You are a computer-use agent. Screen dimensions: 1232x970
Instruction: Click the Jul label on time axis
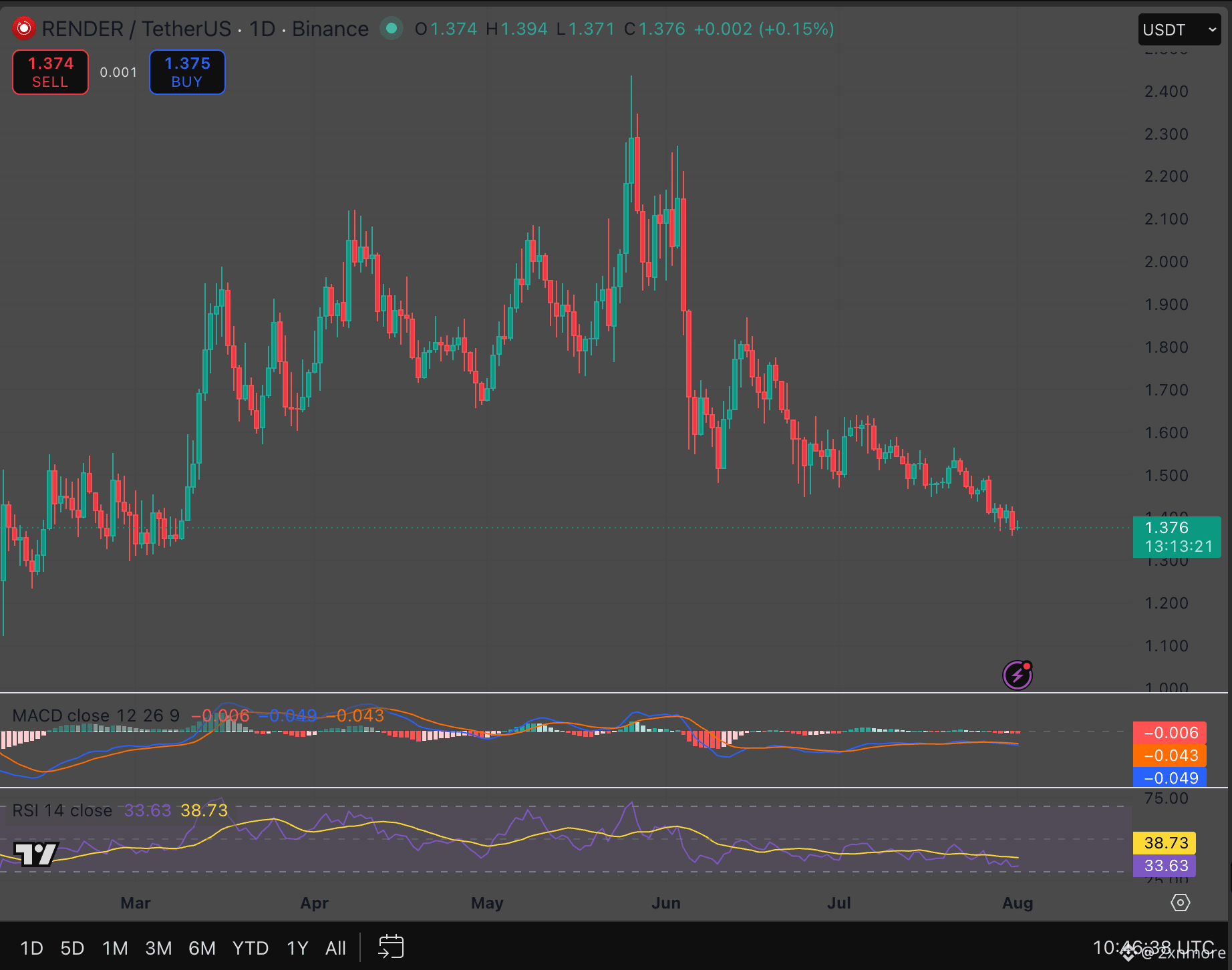pos(839,903)
